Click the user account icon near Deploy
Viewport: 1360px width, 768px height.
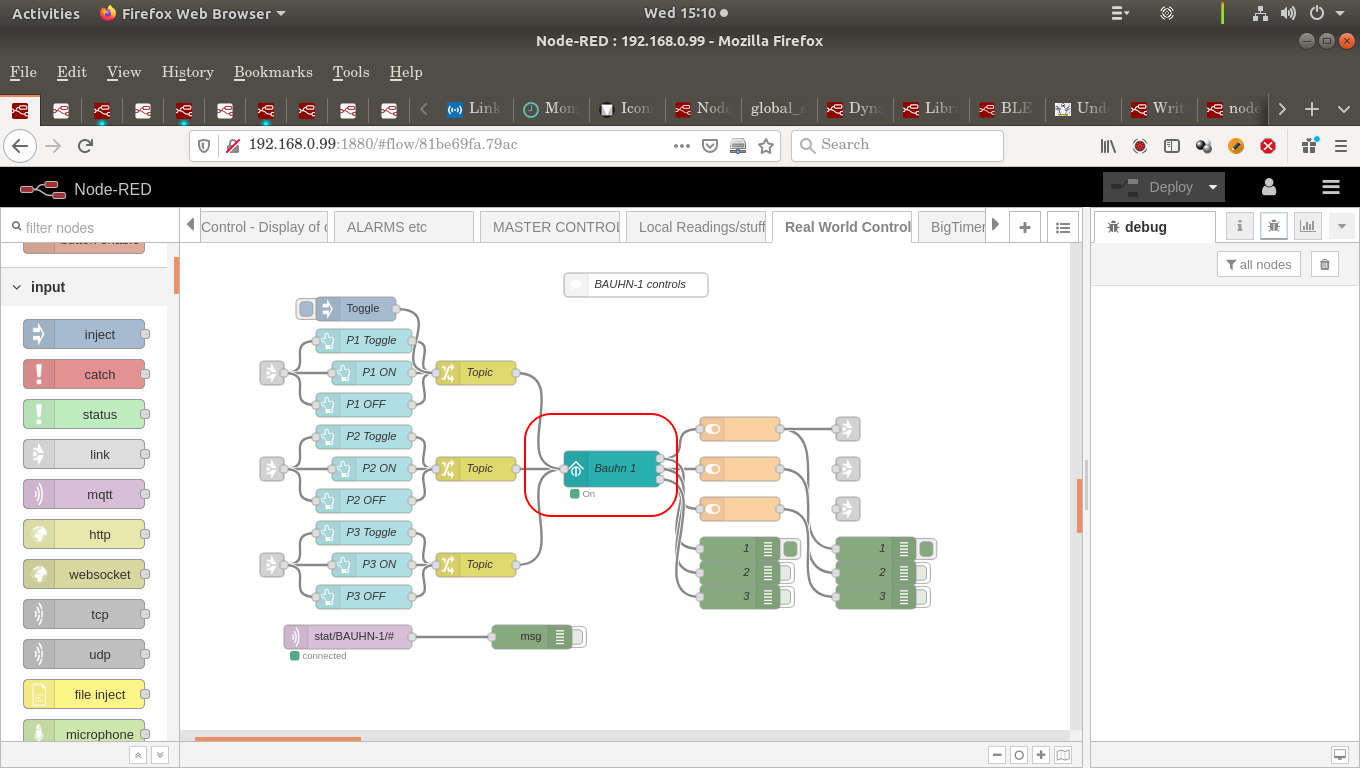coord(1268,186)
